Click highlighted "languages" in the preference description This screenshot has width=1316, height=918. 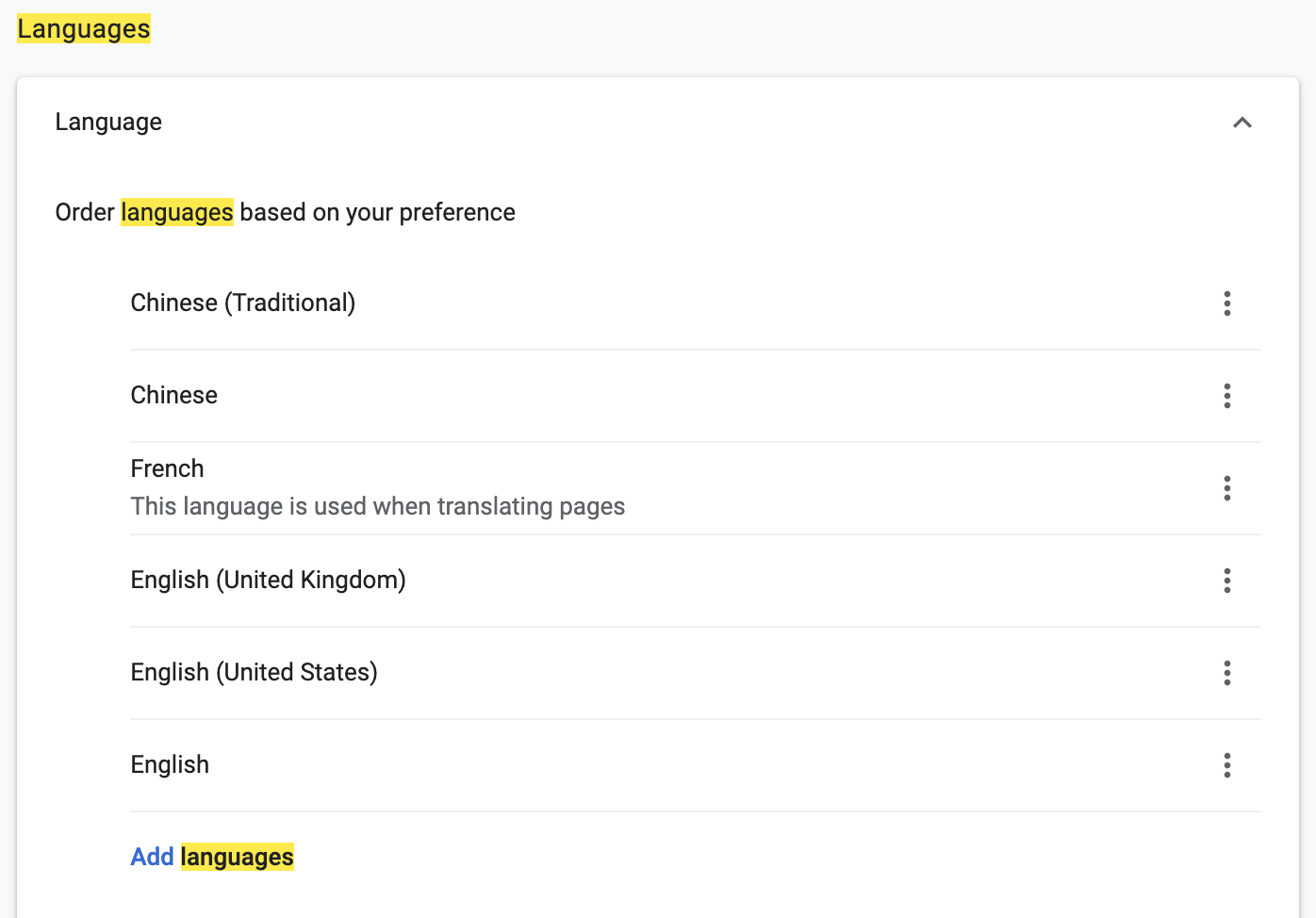(x=177, y=213)
